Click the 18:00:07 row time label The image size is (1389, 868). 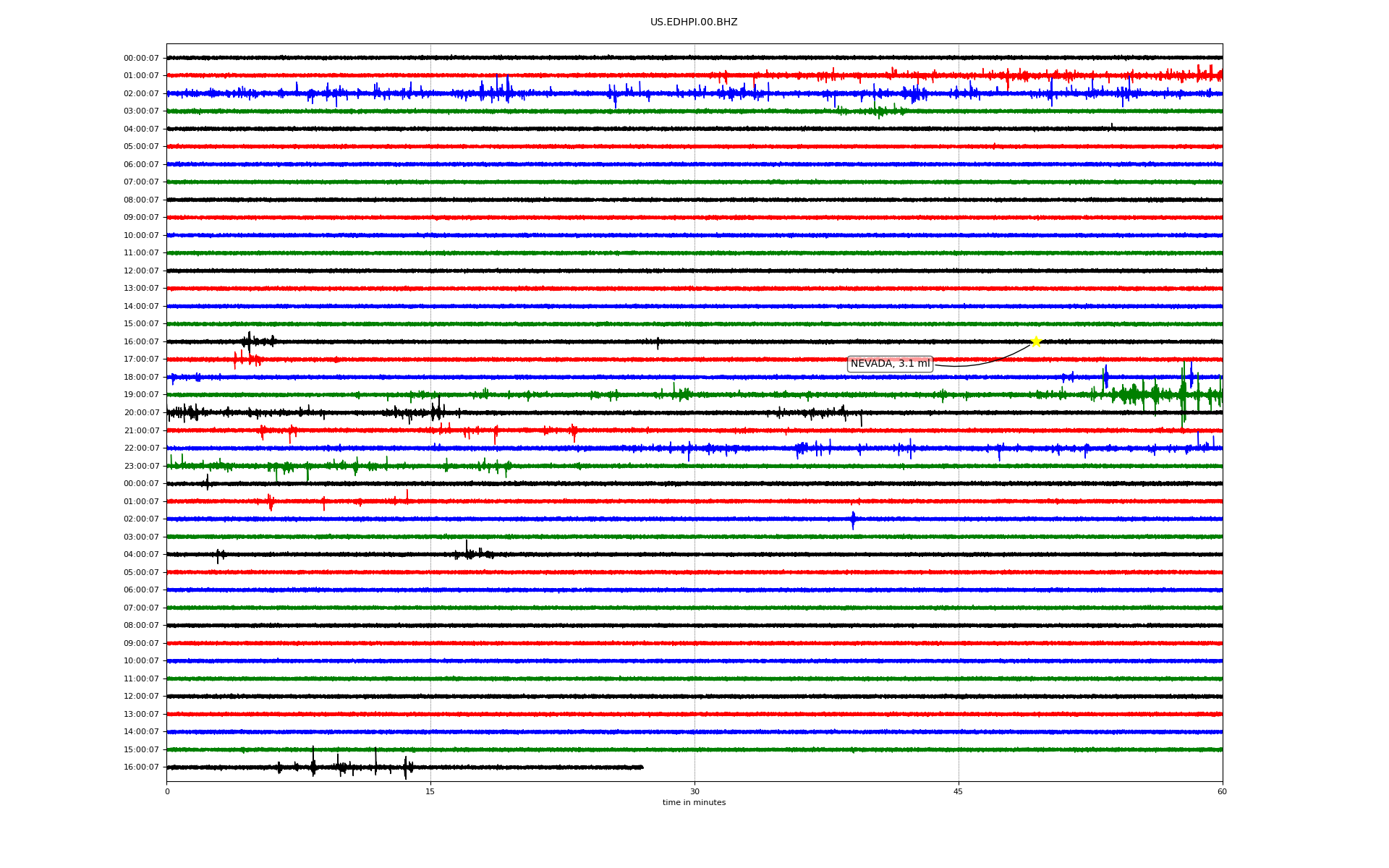[x=141, y=378]
